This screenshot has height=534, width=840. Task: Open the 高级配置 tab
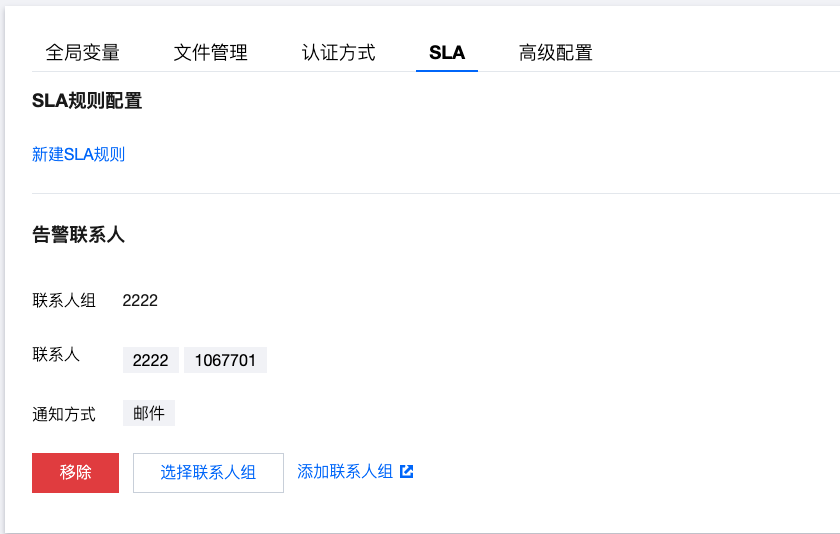tap(556, 53)
